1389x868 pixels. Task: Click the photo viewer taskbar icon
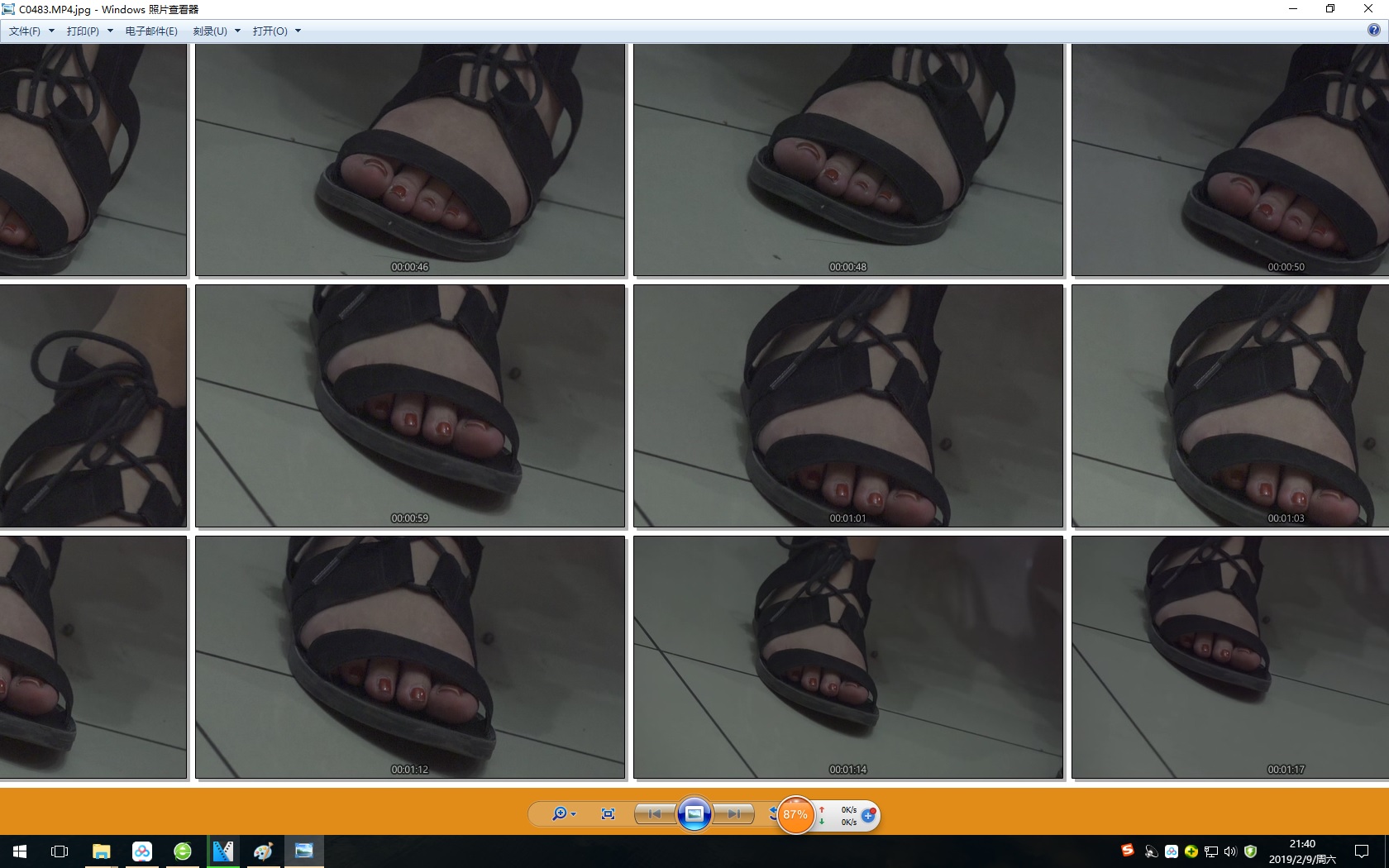point(304,851)
